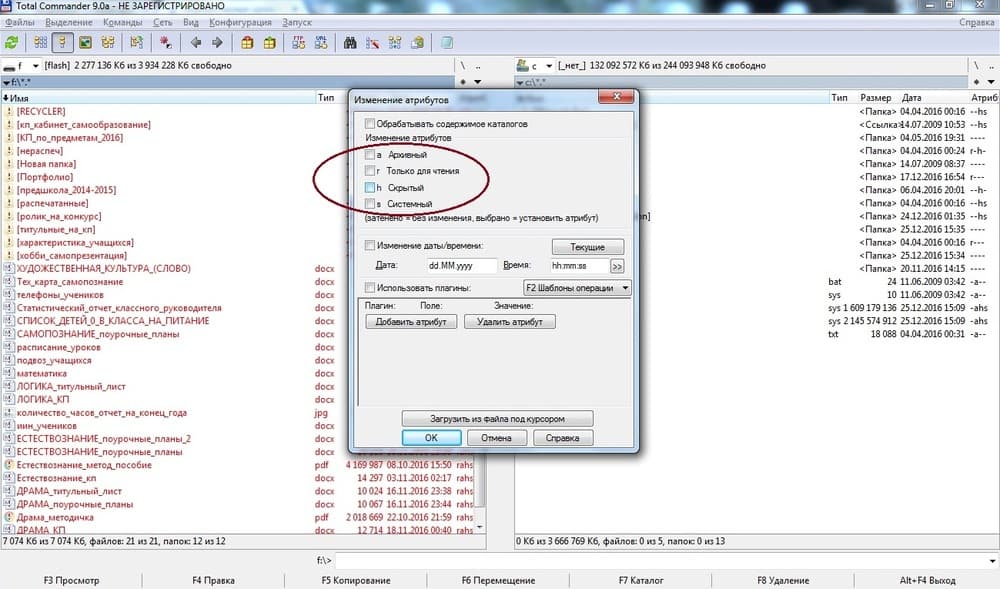
Task: Click the Pack files gift-box icon
Action: [247, 43]
